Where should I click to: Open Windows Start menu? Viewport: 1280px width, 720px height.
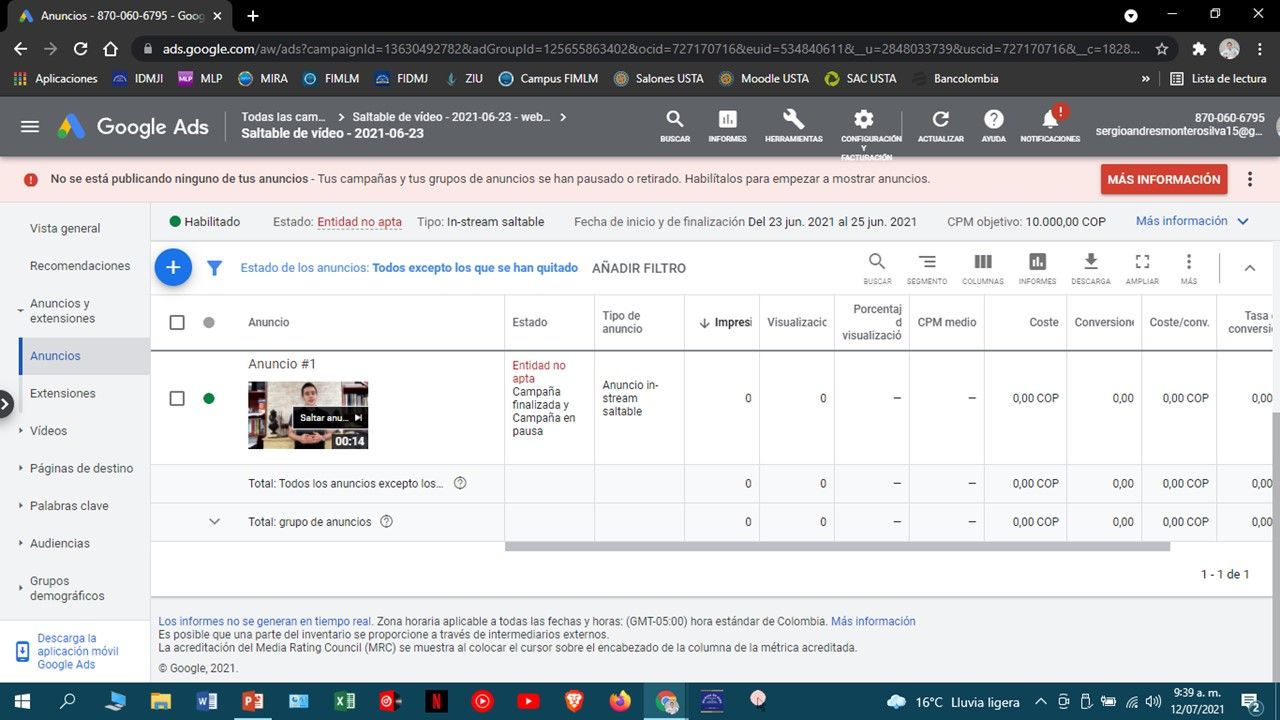pos(22,701)
